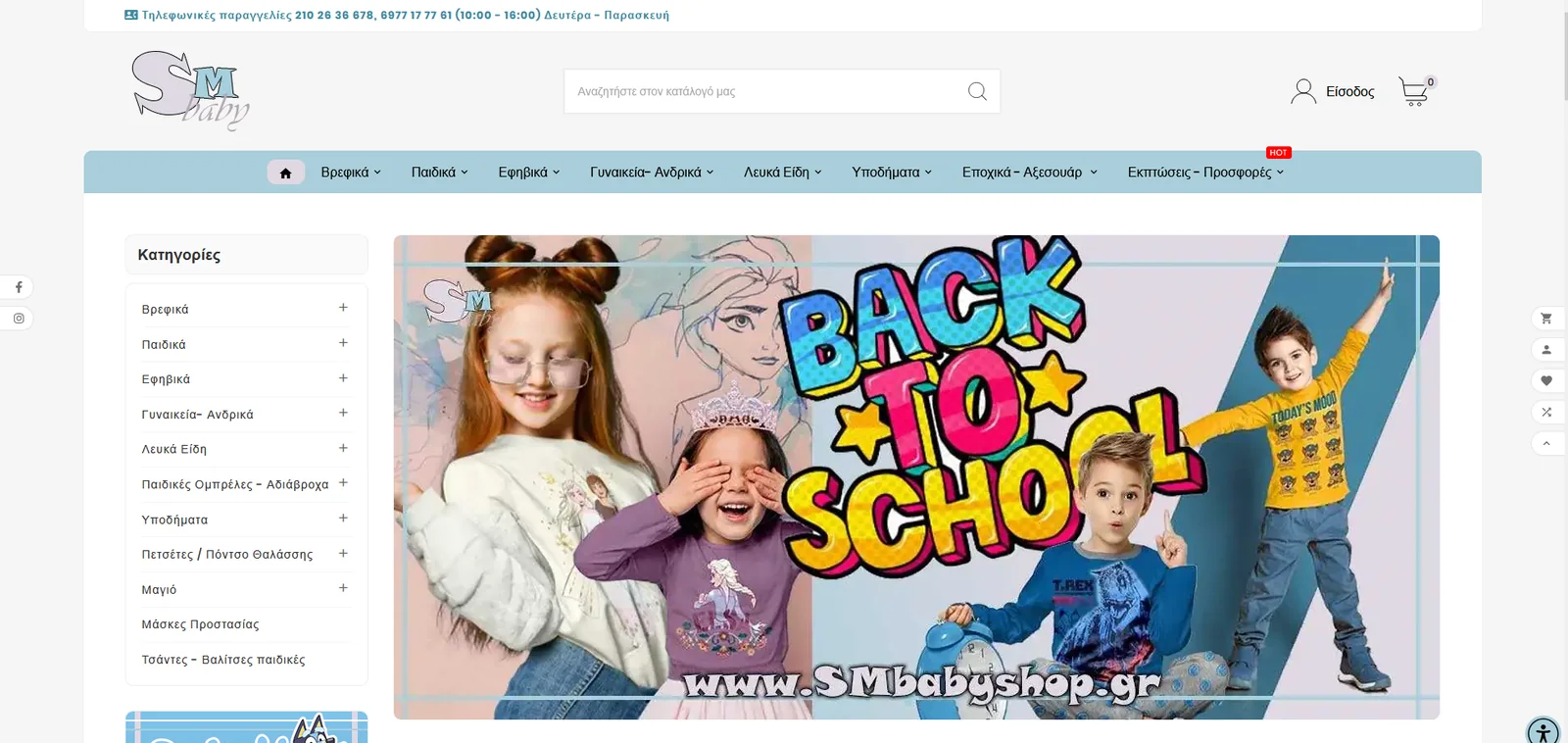Go to the home icon in navigation
This screenshot has width=1568, height=743.
[x=285, y=173]
